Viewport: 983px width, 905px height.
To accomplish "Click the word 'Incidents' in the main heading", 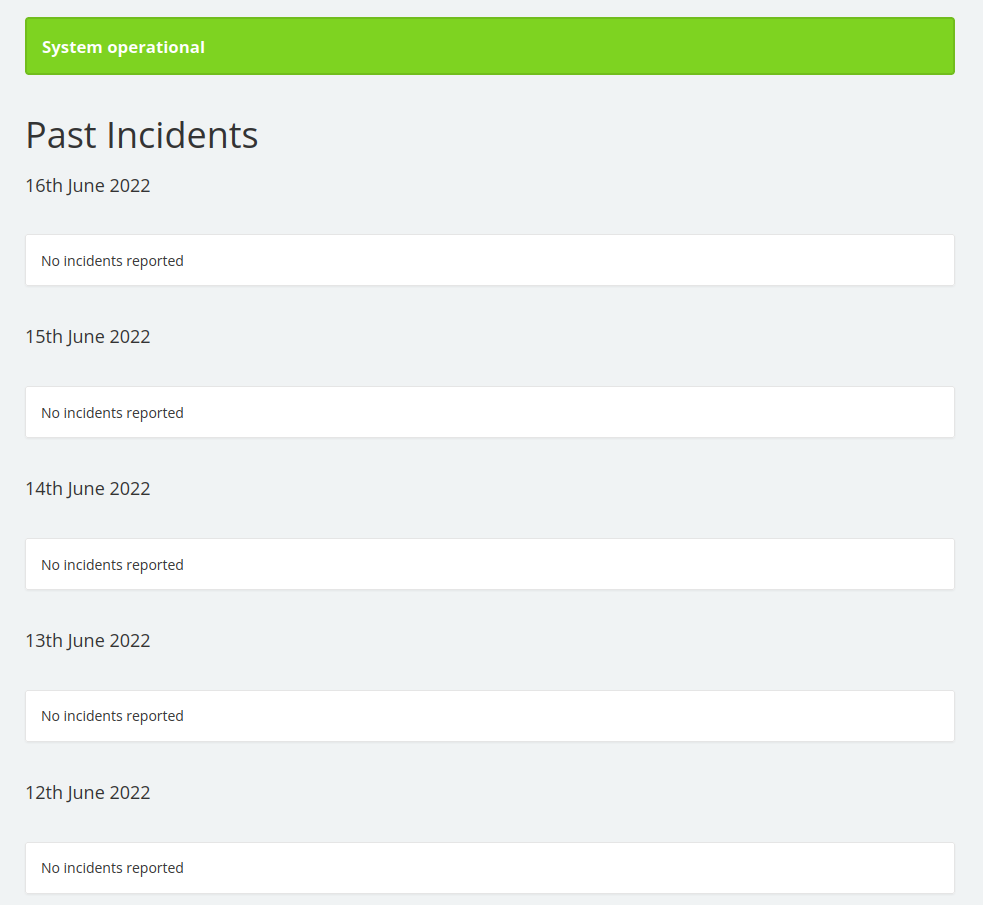I will pyautogui.click(x=182, y=135).
